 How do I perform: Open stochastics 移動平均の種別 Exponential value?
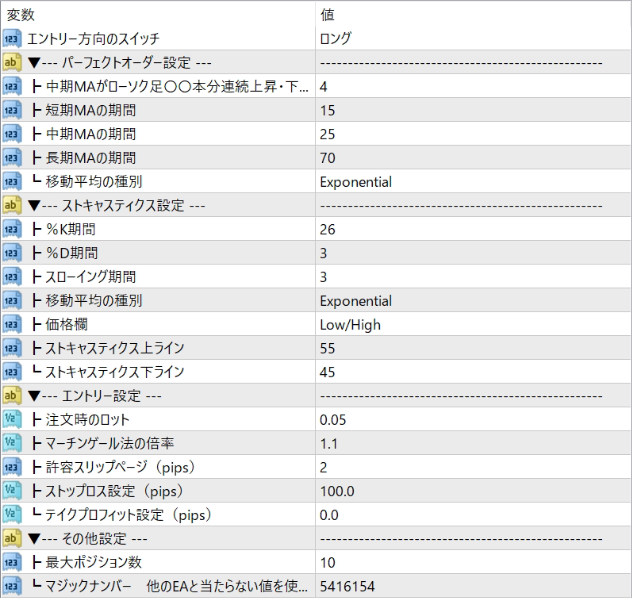[473, 301]
